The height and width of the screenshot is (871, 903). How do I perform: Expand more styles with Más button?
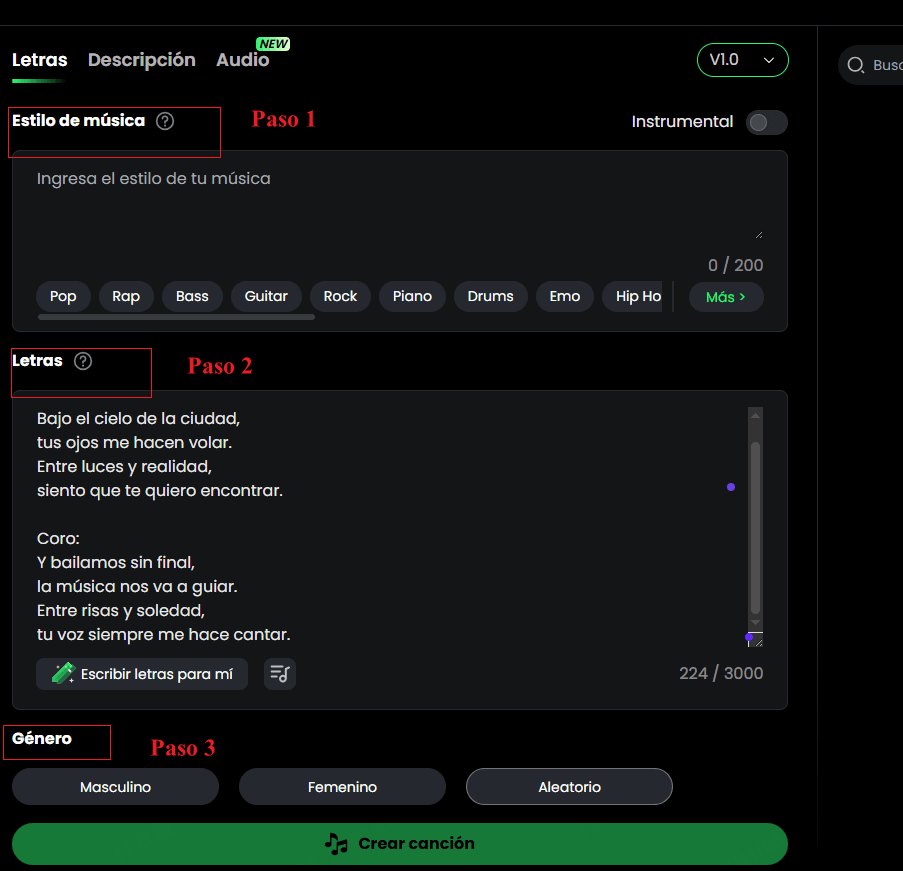tap(726, 297)
